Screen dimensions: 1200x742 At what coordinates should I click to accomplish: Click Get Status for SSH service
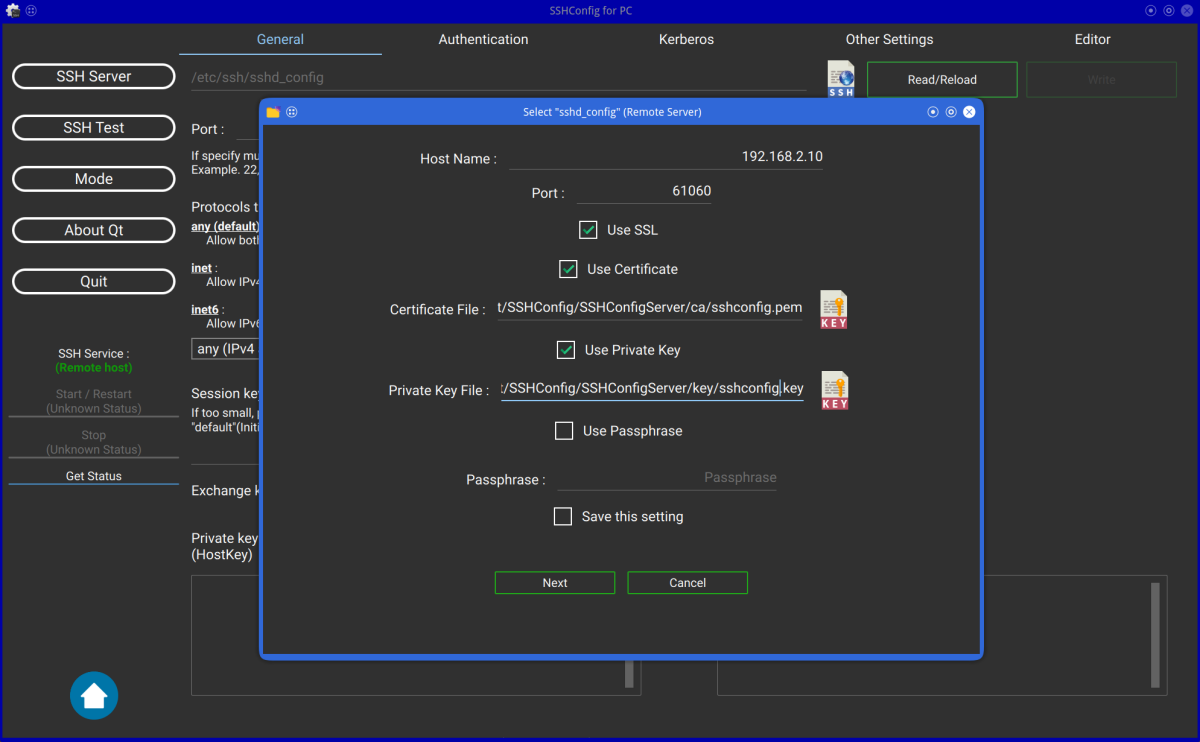(94, 476)
